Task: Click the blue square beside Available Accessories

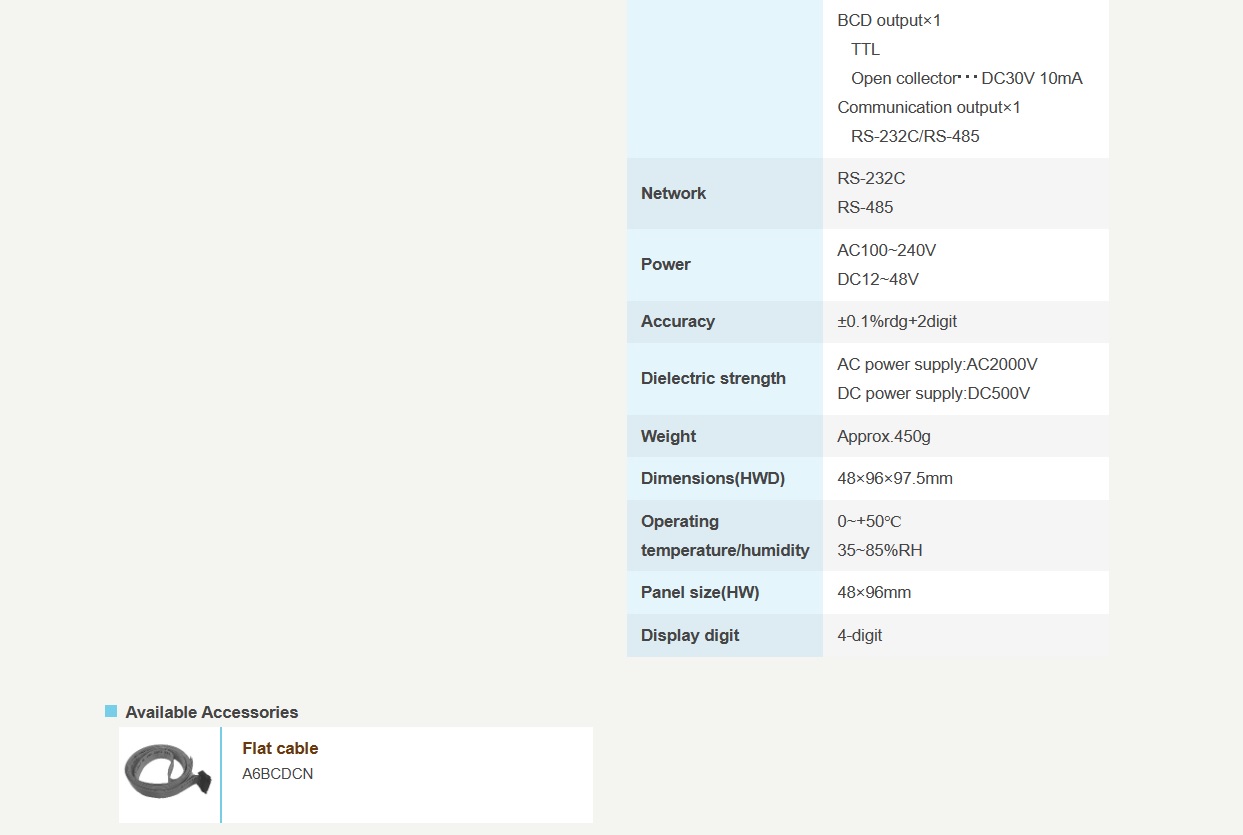Action: tap(111, 711)
